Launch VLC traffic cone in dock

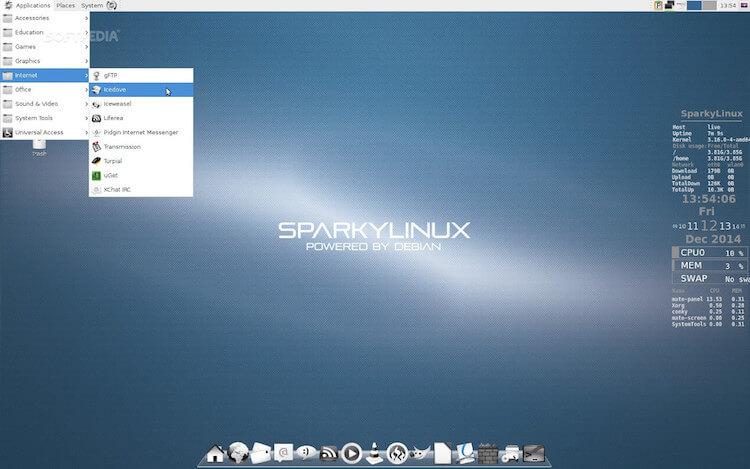tap(375, 453)
